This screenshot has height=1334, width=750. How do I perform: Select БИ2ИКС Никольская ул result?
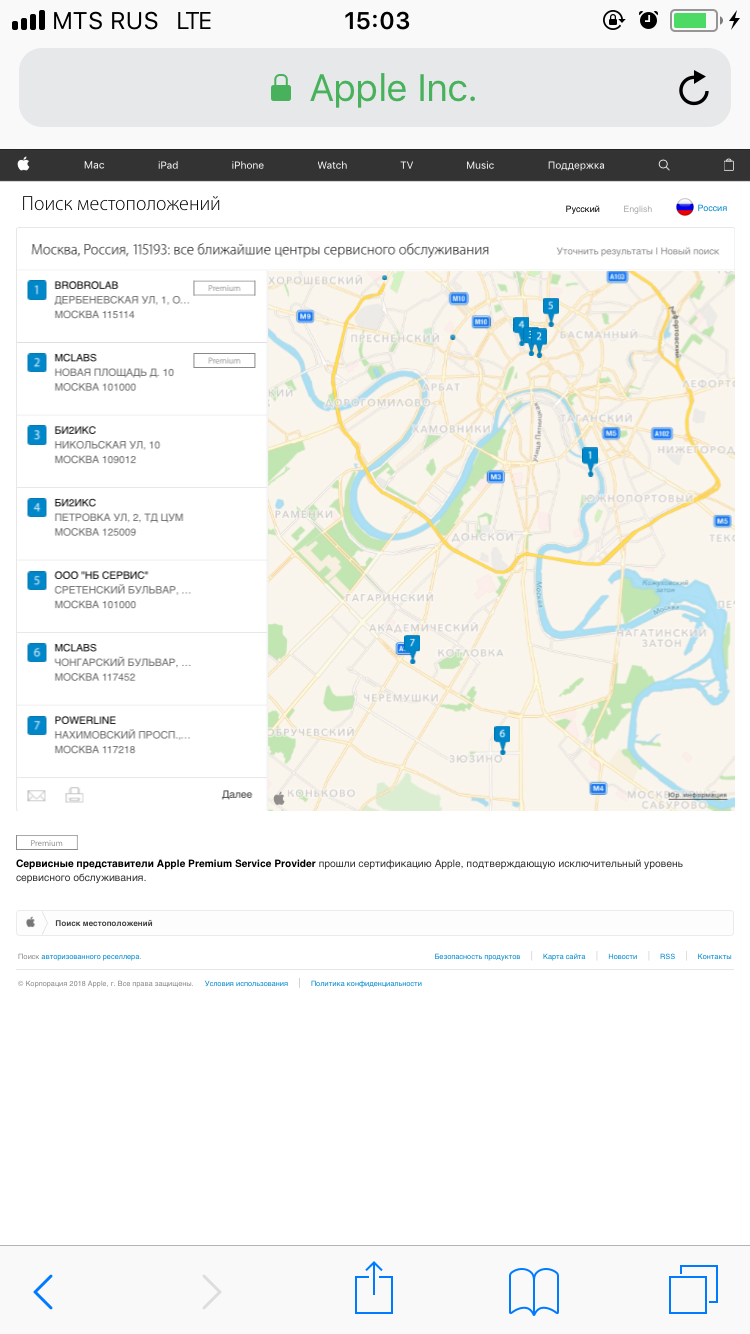click(x=142, y=451)
